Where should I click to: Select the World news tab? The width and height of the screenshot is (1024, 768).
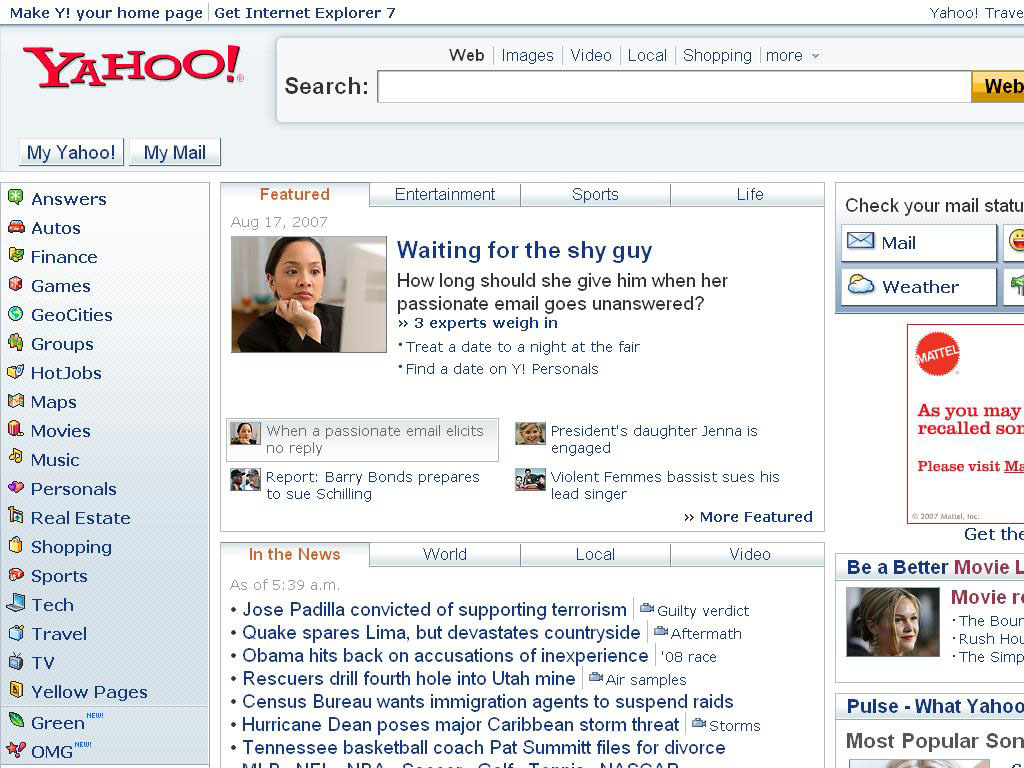click(445, 554)
